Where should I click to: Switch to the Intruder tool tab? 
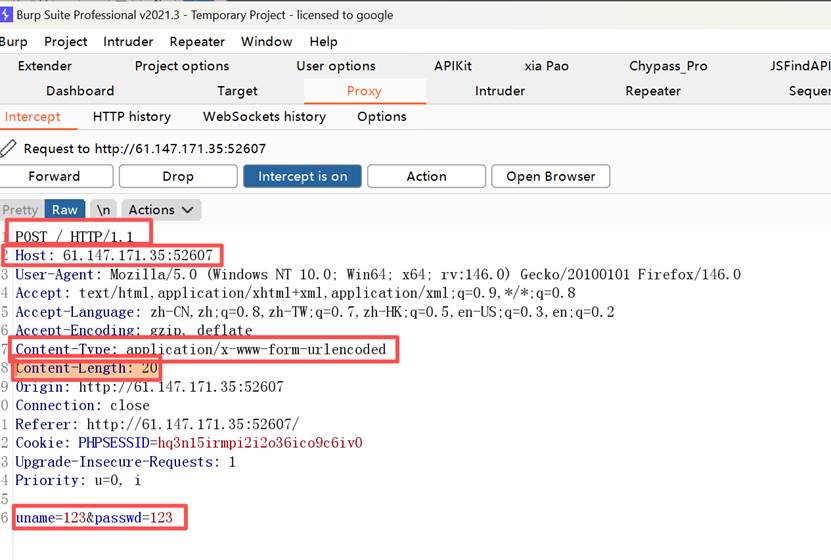(500, 91)
